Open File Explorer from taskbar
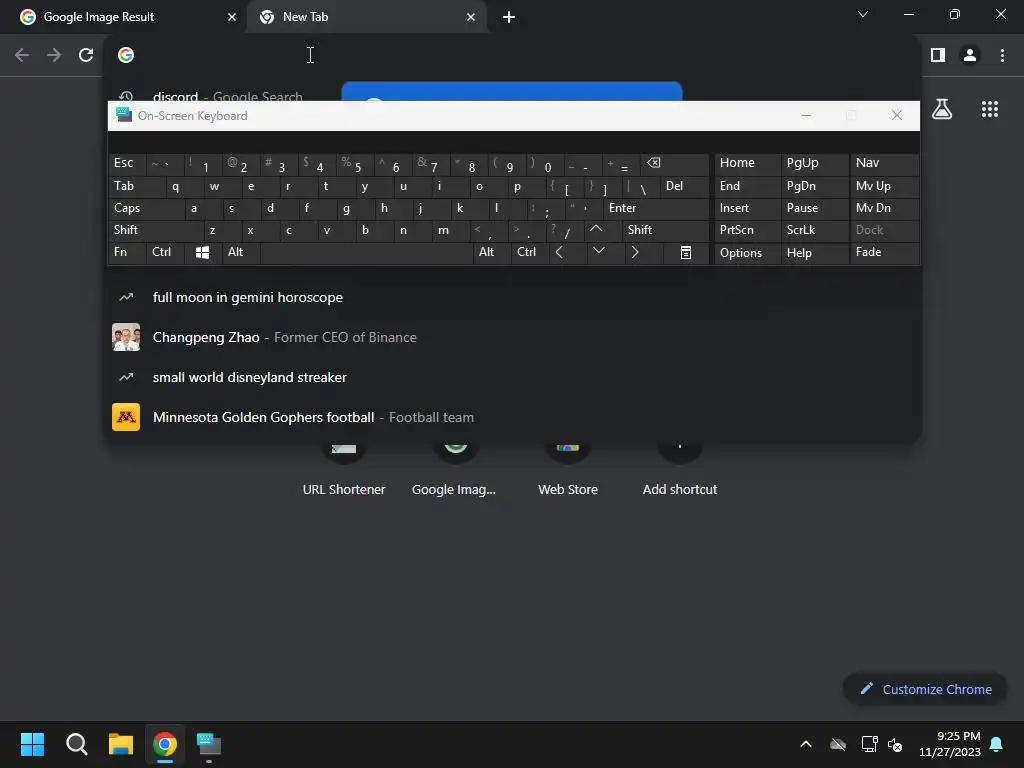 click(x=121, y=744)
